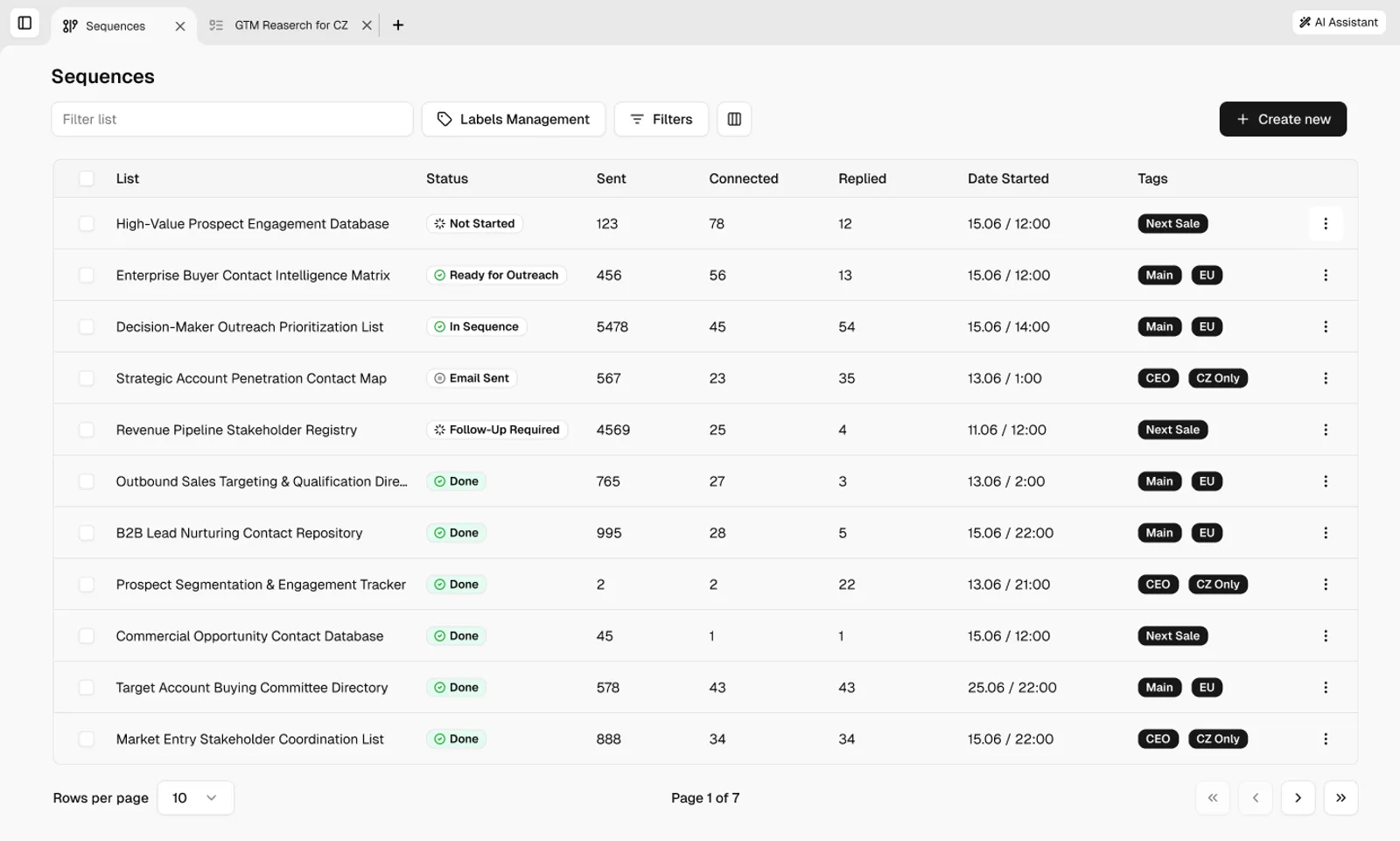Close the Sequences tab
Image resolution: width=1400 pixels, height=841 pixels.
(x=180, y=26)
